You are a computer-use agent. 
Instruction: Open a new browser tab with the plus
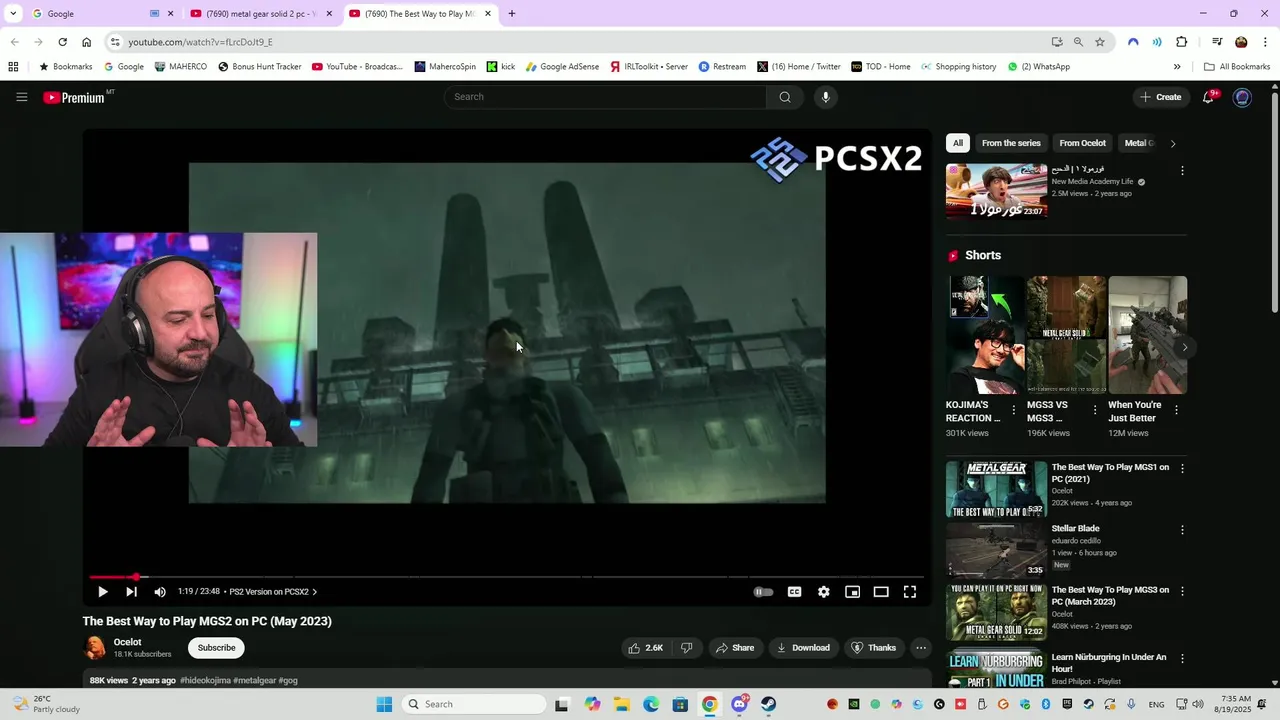512,14
